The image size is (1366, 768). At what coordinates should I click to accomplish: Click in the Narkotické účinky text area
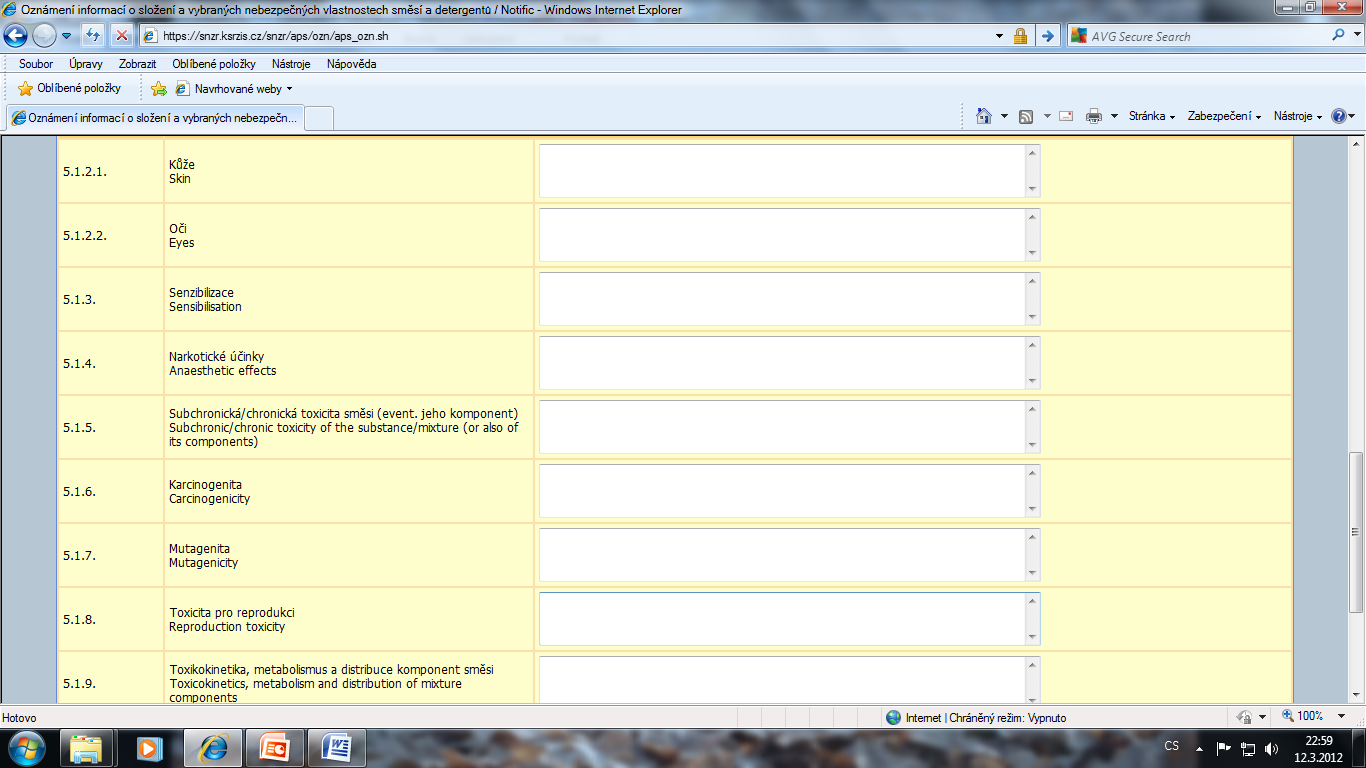pos(789,363)
